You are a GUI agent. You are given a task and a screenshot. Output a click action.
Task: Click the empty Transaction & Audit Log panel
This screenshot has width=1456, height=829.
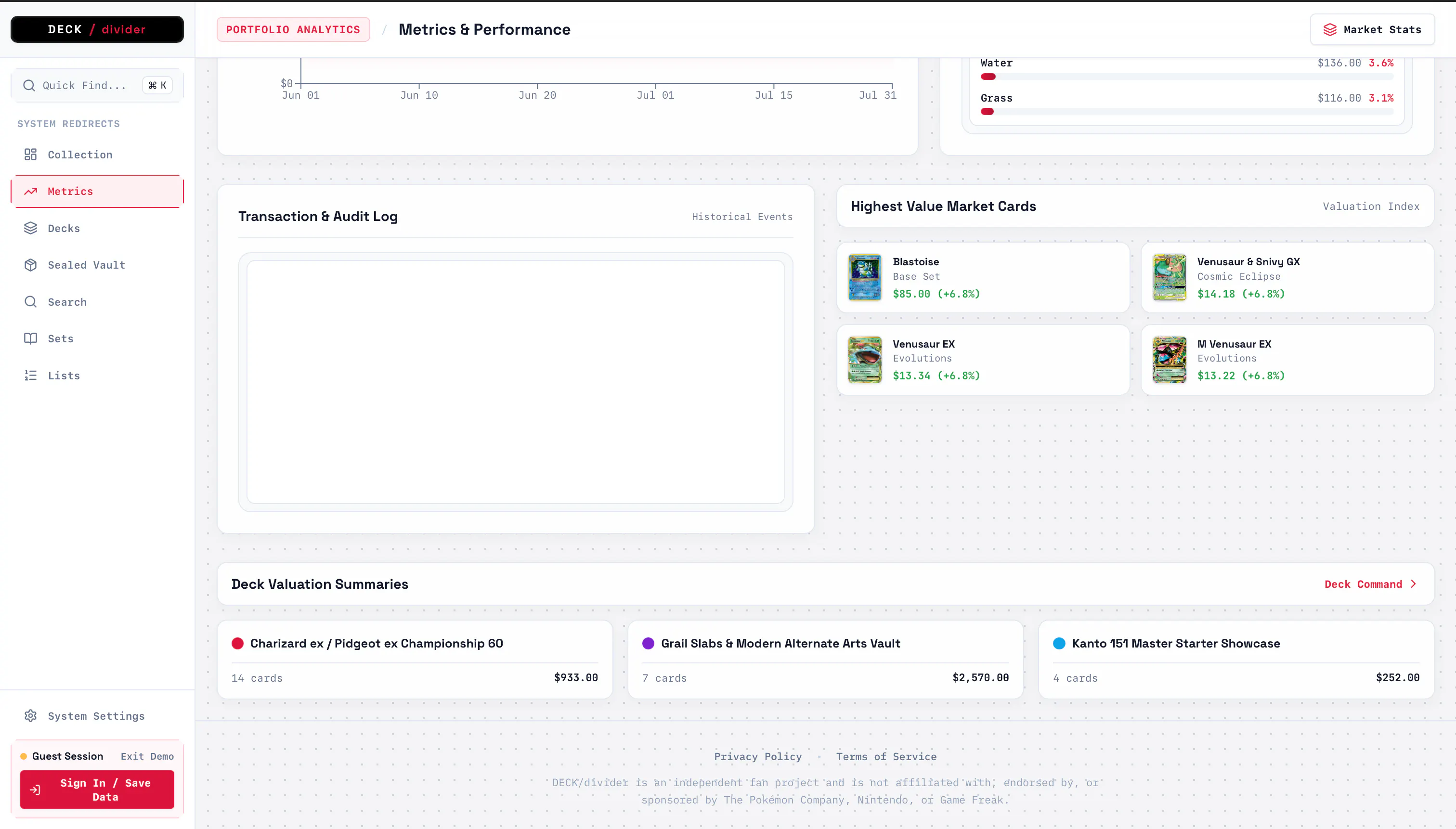point(515,382)
